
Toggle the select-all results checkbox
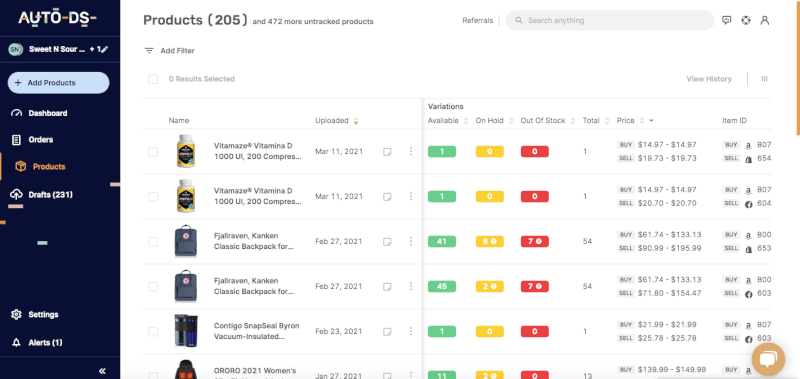pyautogui.click(x=153, y=79)
